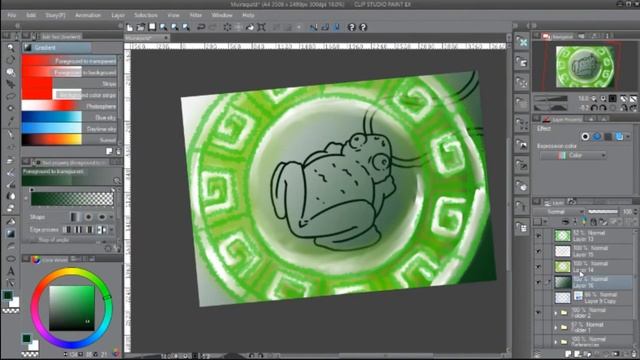This screenshot has height=360, width=640.
Task: Hide Layer 14 with its eye icon
Action: 538,267
